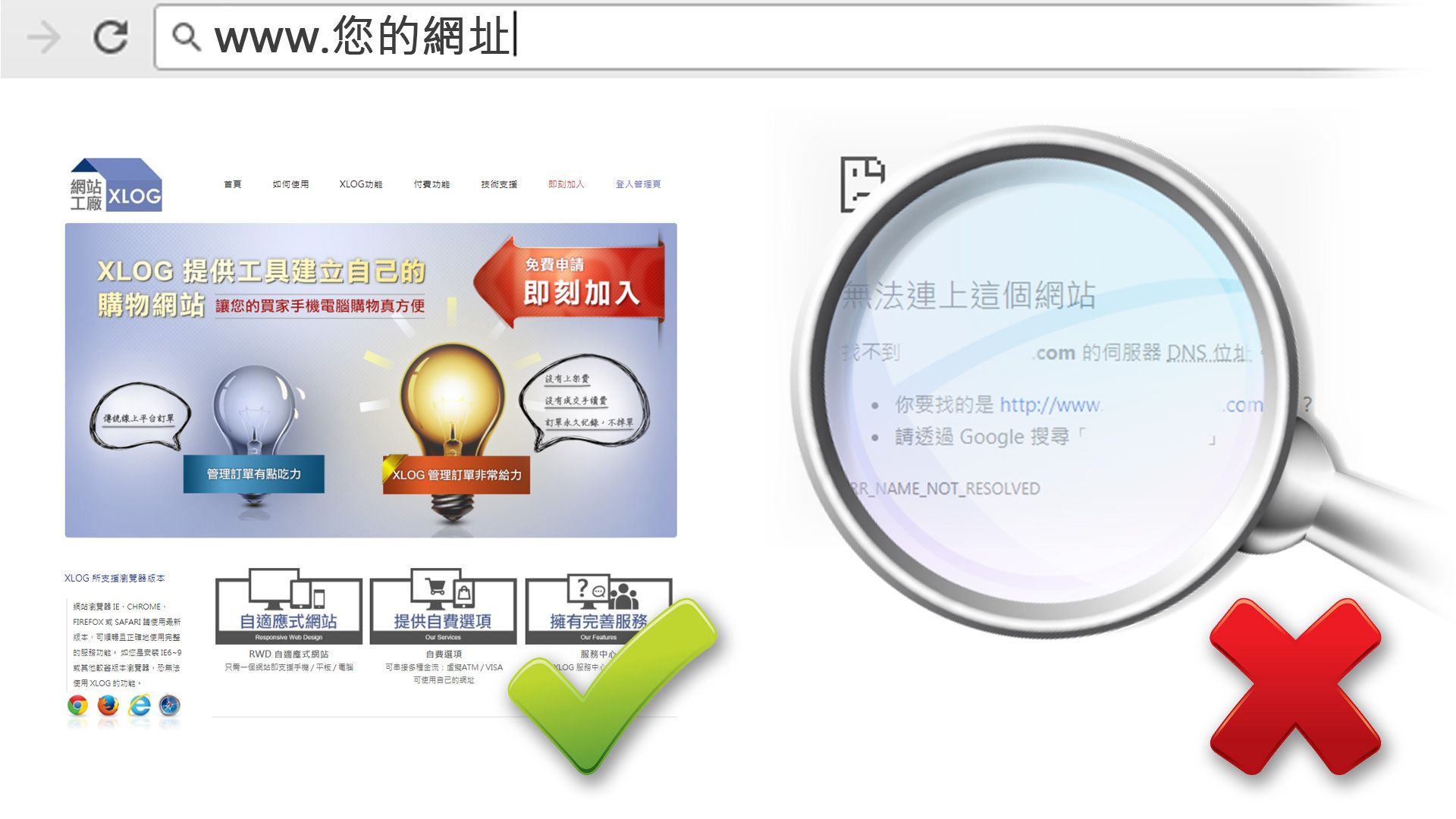Click the 讓您的買家手機電腦購物真方便 subtitle
The width and height of the screenshot is (1456, 819).
320,306
